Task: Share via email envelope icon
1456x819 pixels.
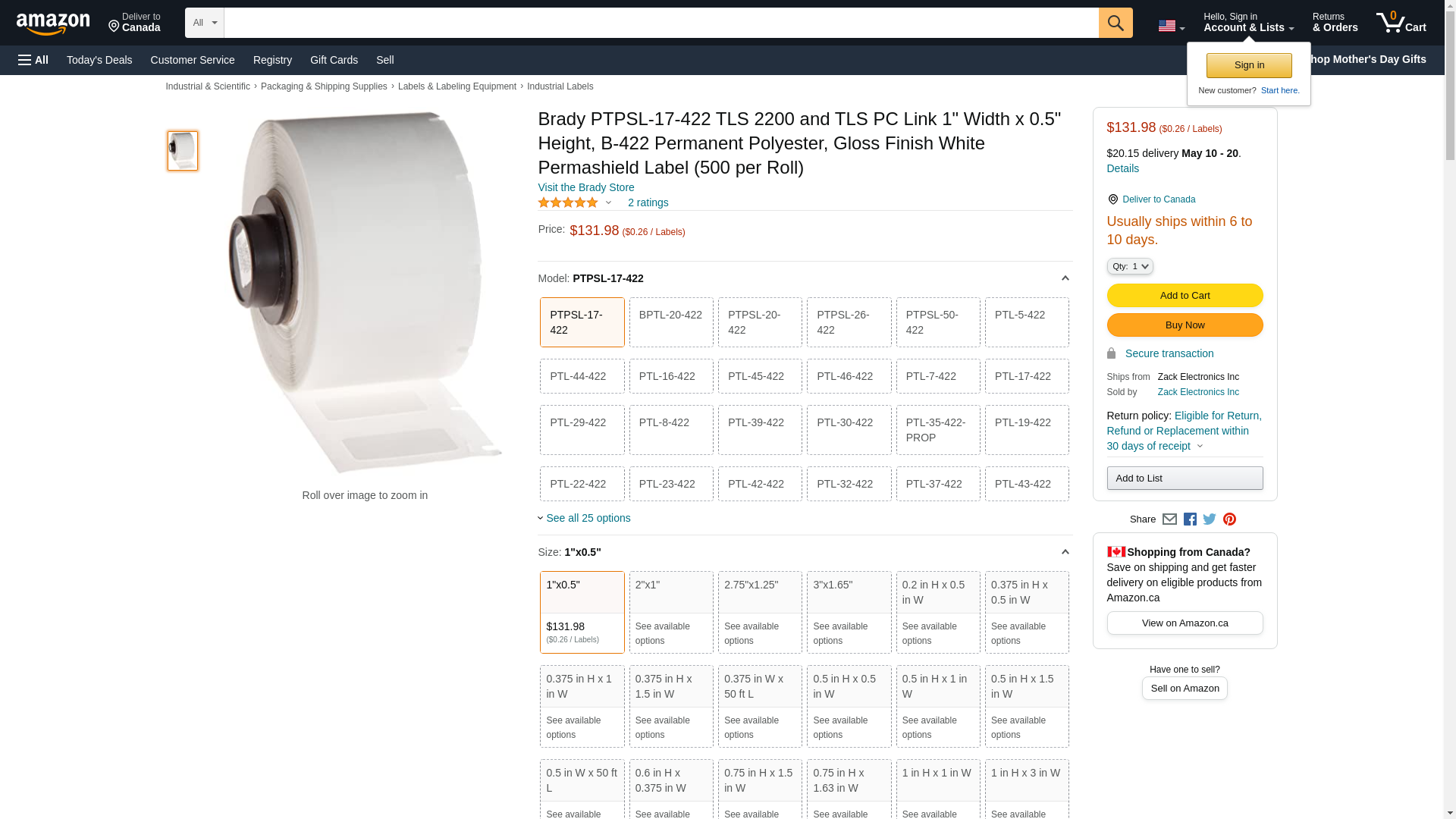Action: [x=1169, y=519]
